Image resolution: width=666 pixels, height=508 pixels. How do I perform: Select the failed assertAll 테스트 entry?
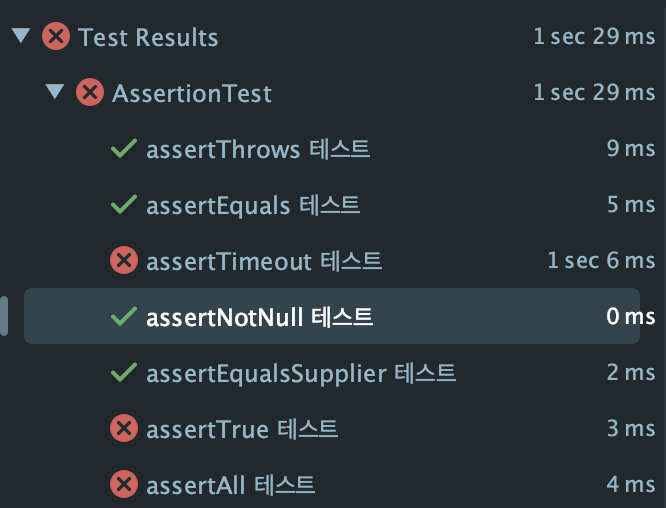pyautogui.click(x=332, y=484)
